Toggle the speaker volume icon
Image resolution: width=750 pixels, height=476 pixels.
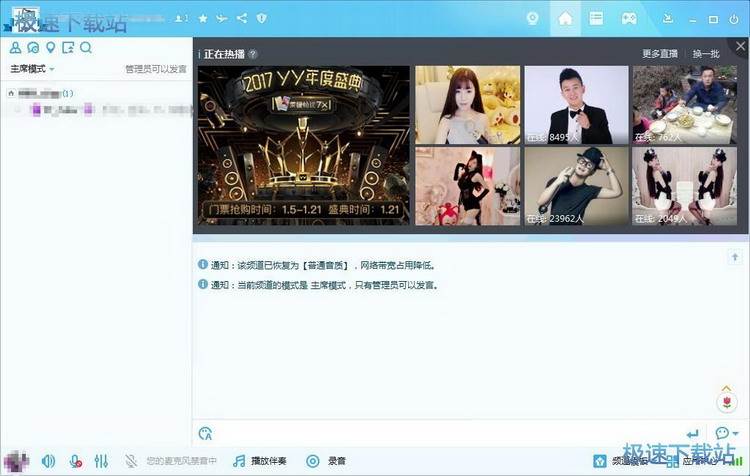[x=48, y=461]
